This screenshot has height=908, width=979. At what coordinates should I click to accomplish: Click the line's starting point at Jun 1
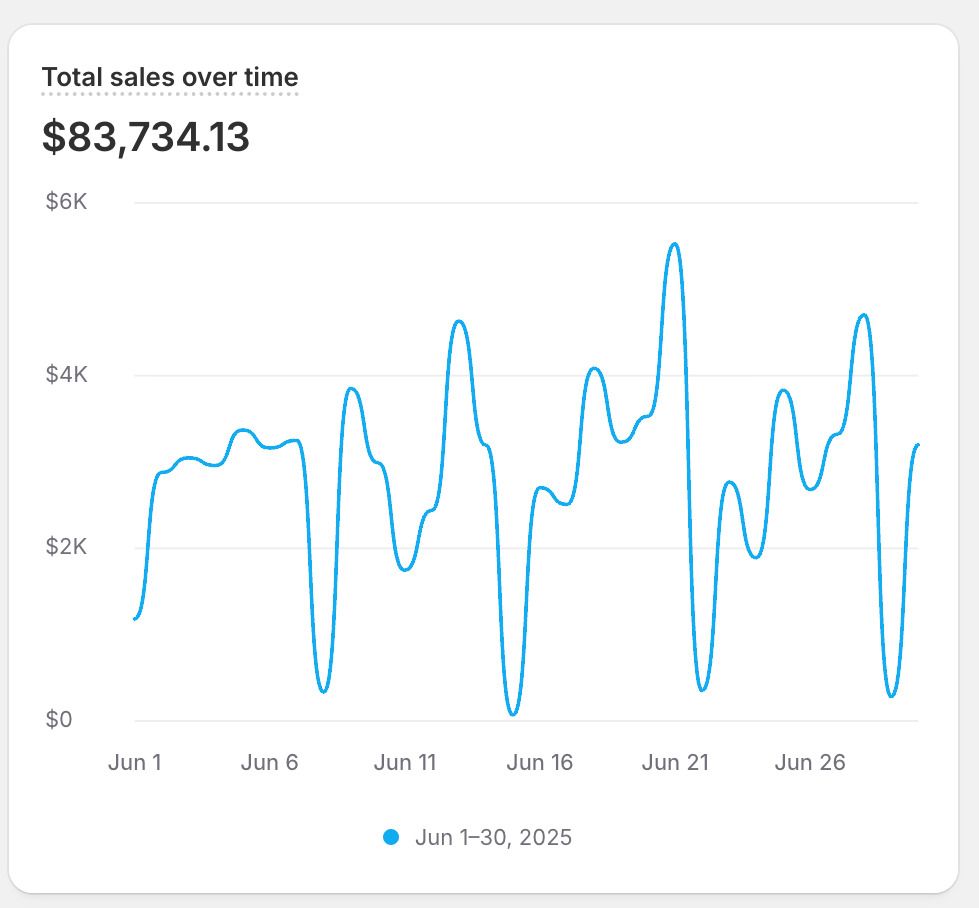pos(135,618)
